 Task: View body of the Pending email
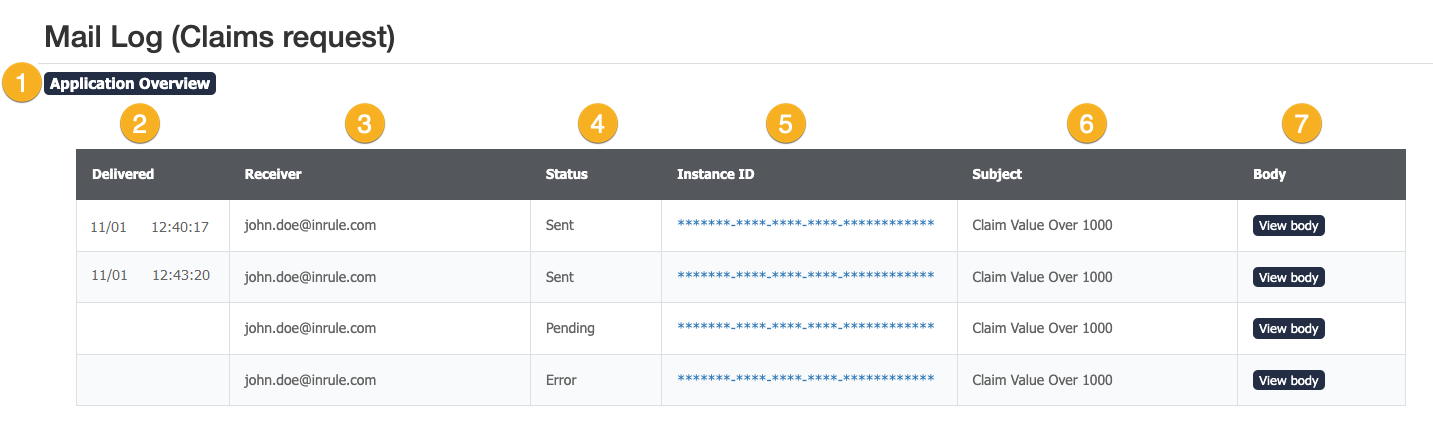point(1288,329)
